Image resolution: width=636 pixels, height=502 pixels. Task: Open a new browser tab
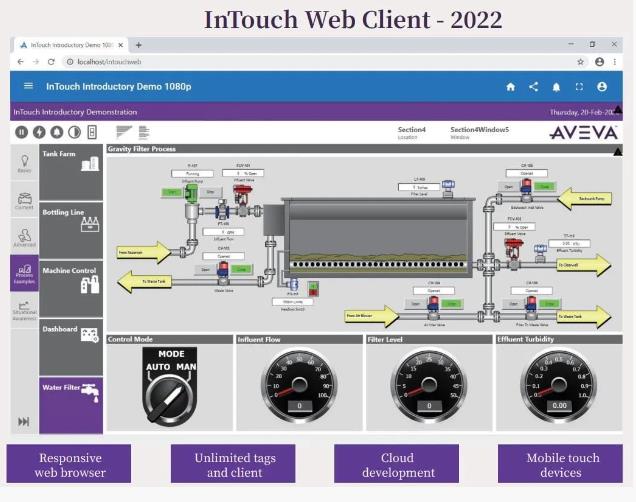(138, 45)
